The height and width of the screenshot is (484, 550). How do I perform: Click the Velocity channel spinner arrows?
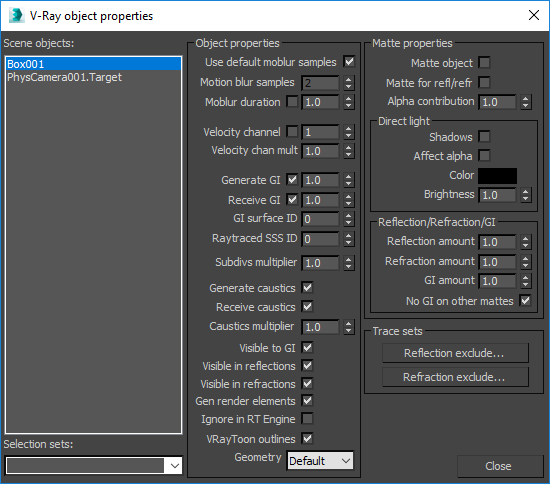(x=348, y=132)
